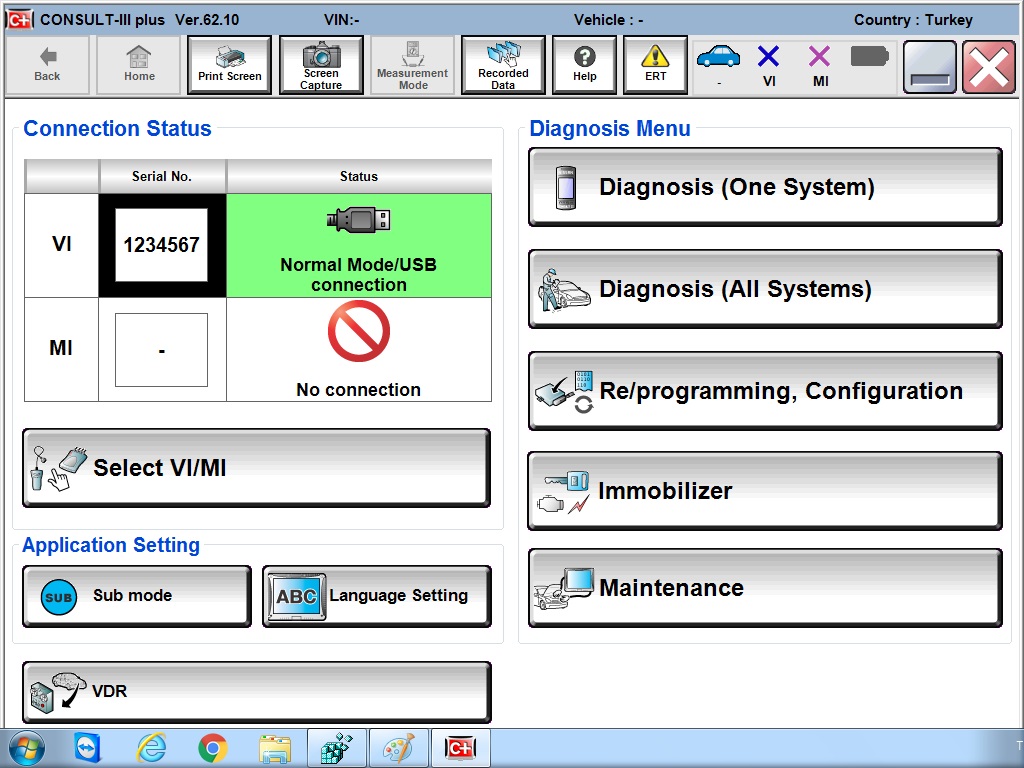Open the Windows Start menu
The image size is (1024, 768).
point(27,748)
